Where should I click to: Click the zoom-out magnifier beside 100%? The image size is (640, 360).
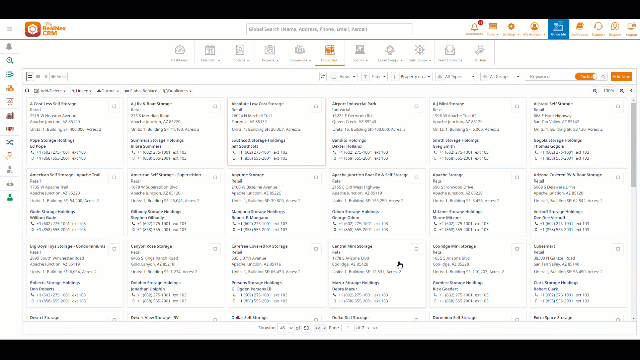coord(595,91)
